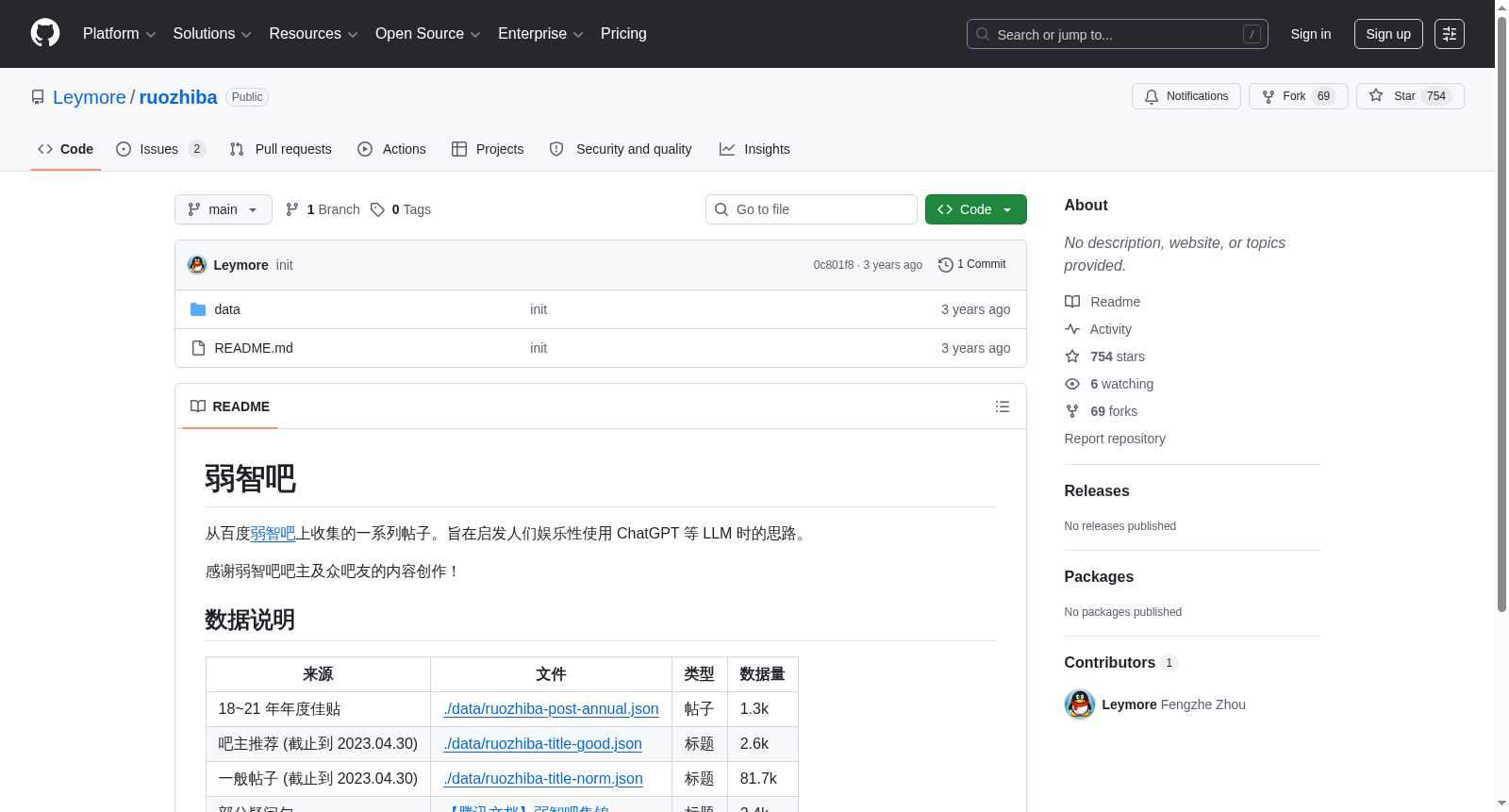Click the README.md file icon
Screen dimensions: 1509x812
[x=198, y=348]
